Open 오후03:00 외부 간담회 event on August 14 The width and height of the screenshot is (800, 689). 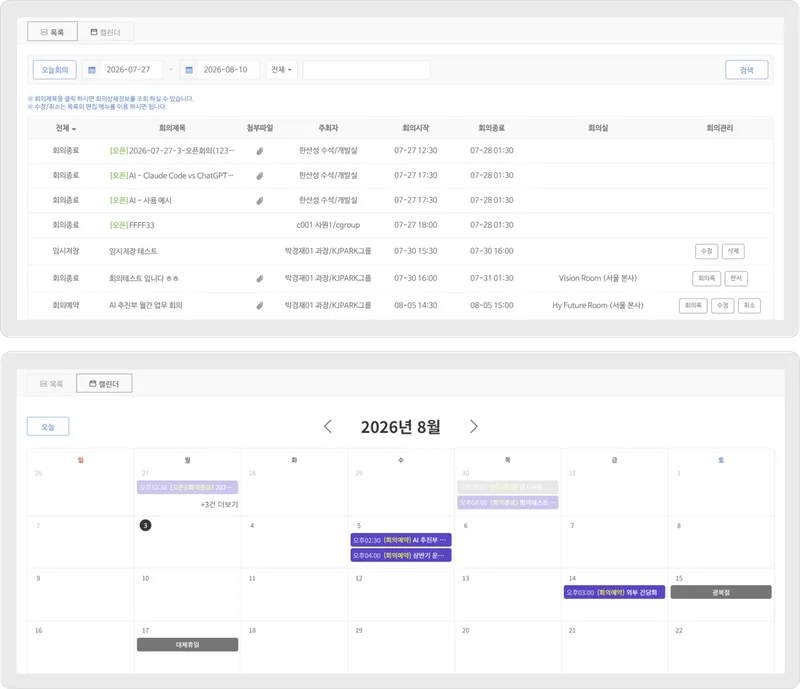tap(614, 593)
